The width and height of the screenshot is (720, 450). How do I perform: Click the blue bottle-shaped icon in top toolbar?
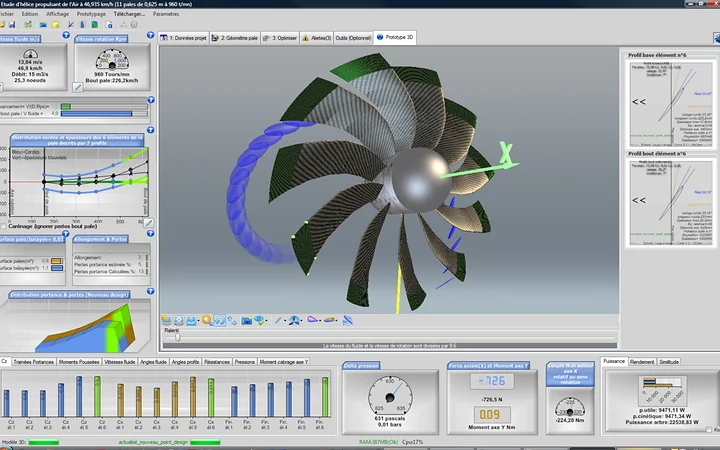(x=82, y=24)
